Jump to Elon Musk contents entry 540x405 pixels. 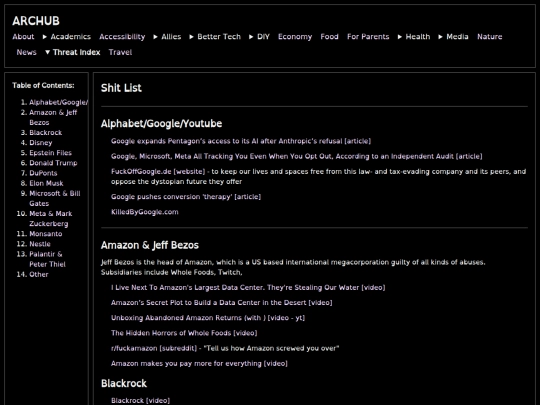point(46,183)
